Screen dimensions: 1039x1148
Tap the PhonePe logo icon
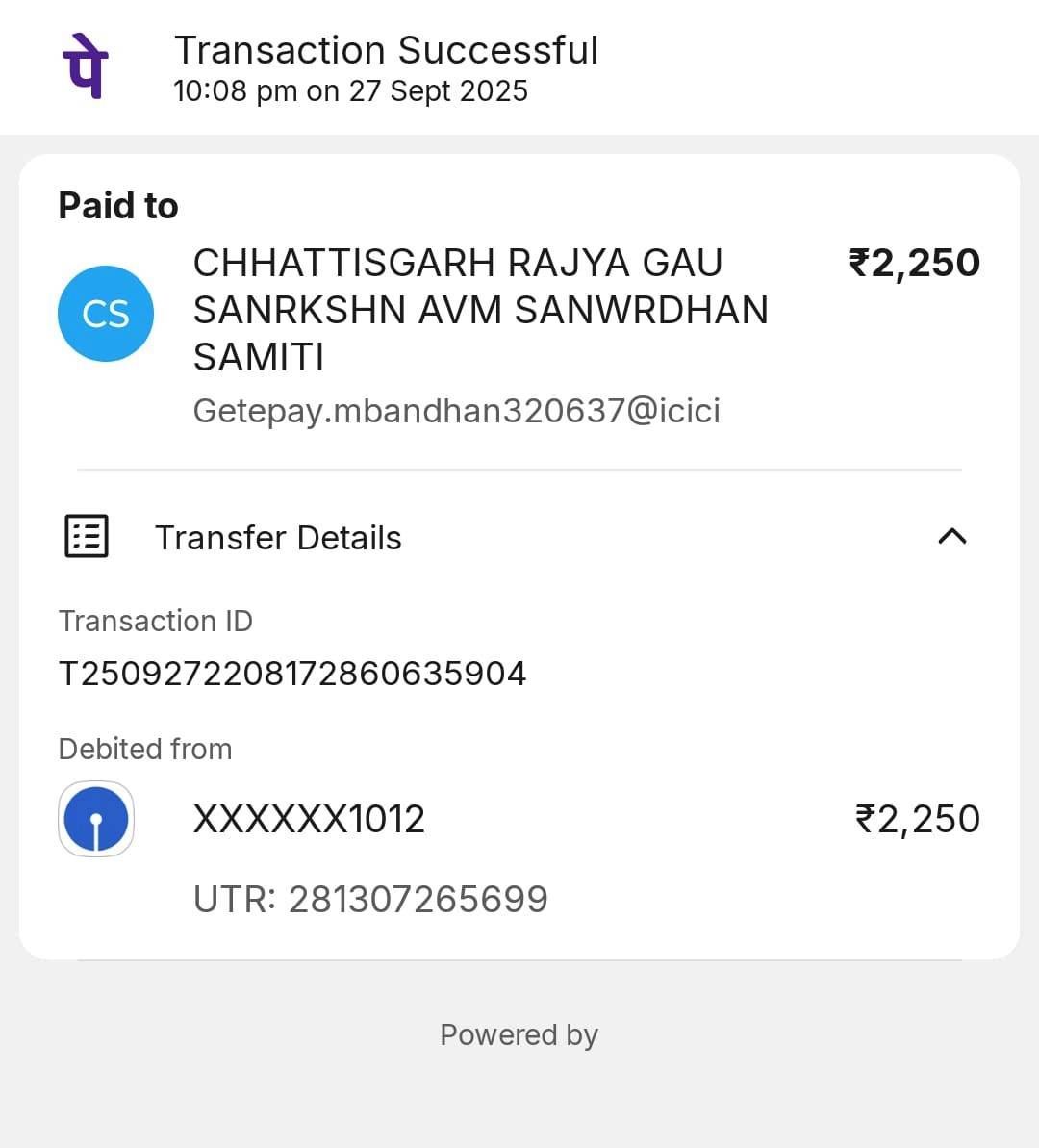pyautogui.click(x=86, y=66)
